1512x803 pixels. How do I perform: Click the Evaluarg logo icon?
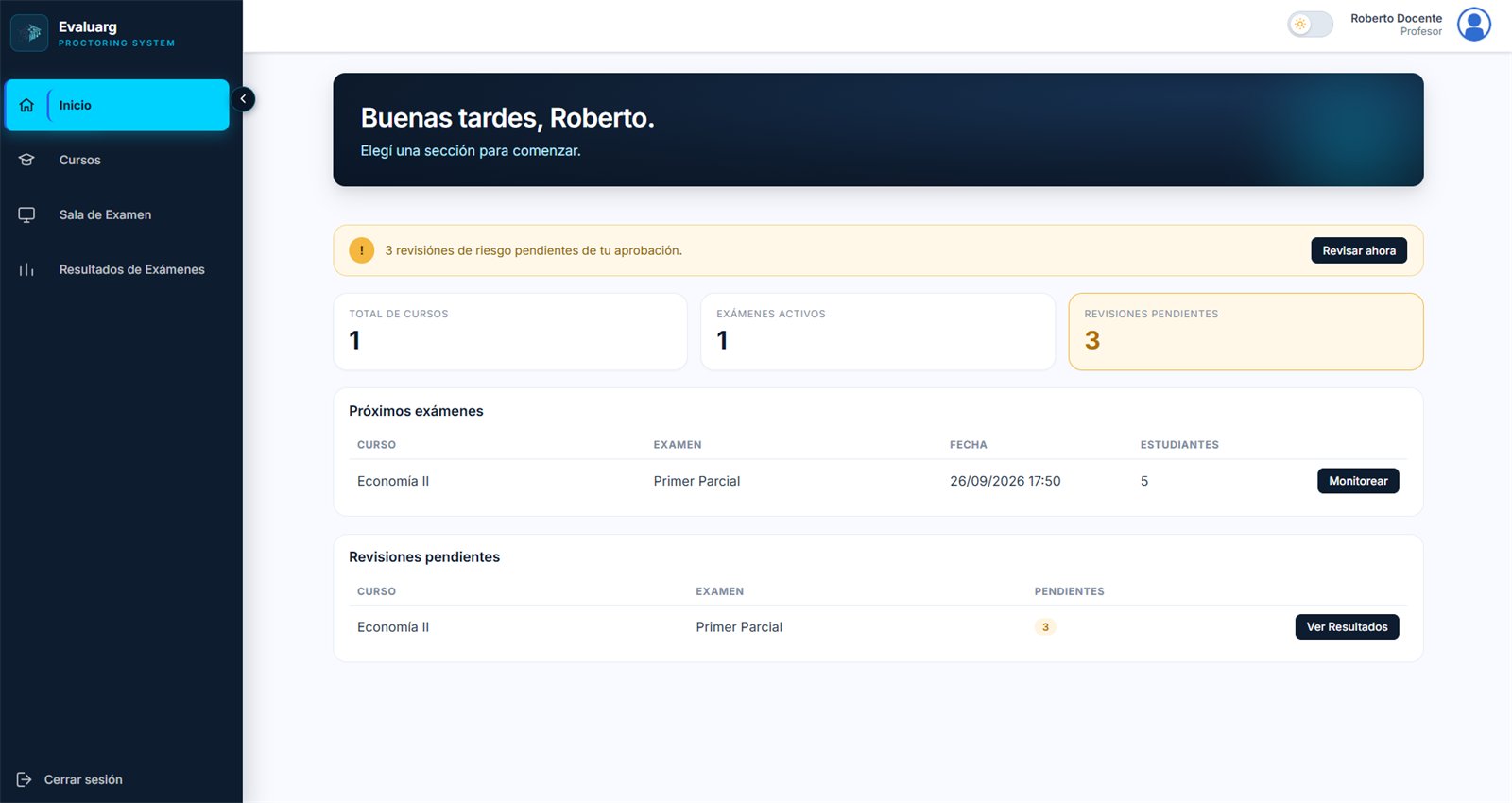(x=29, y=33)
